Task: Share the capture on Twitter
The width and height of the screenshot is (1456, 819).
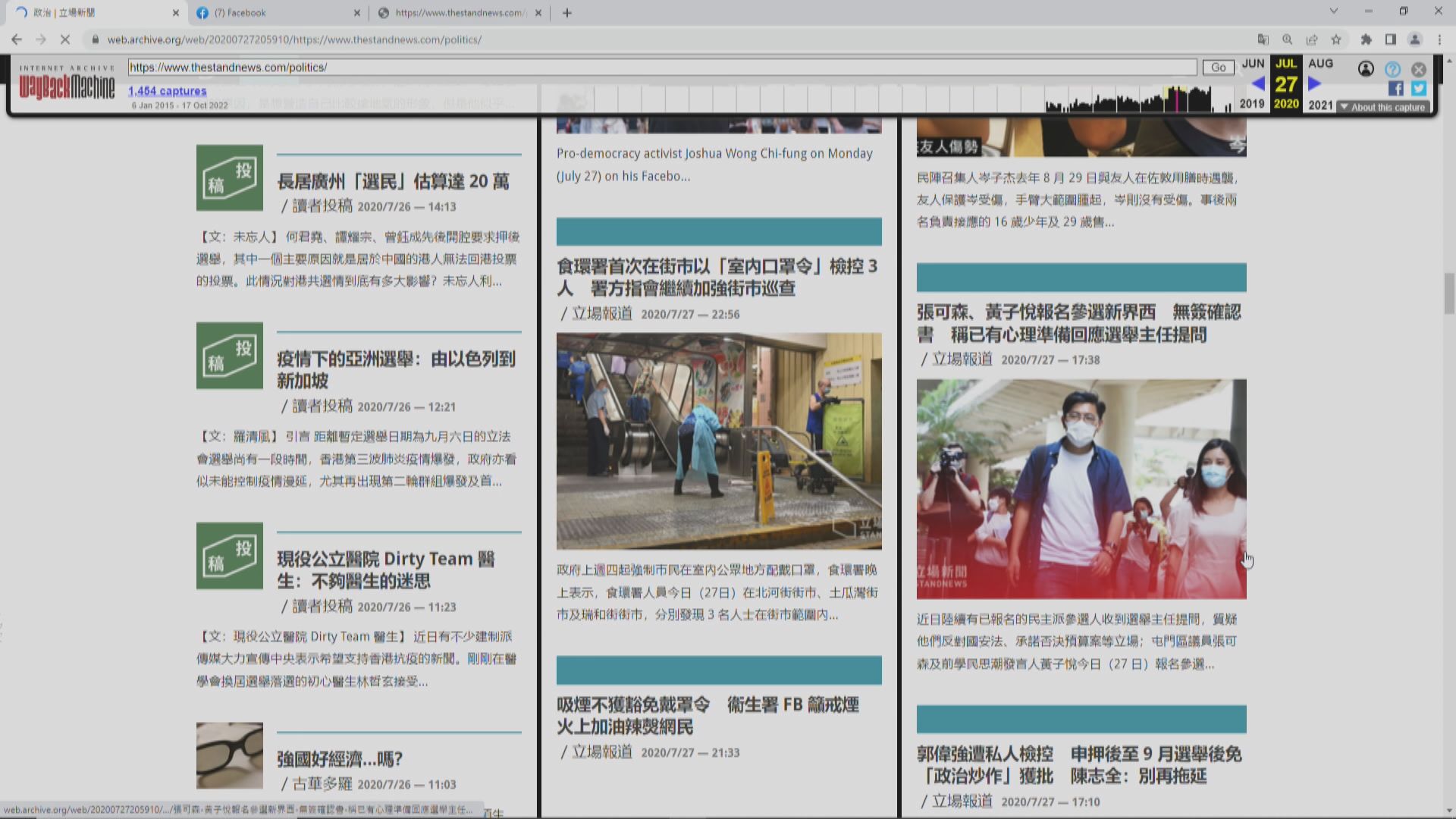Action: point(1419,89)
